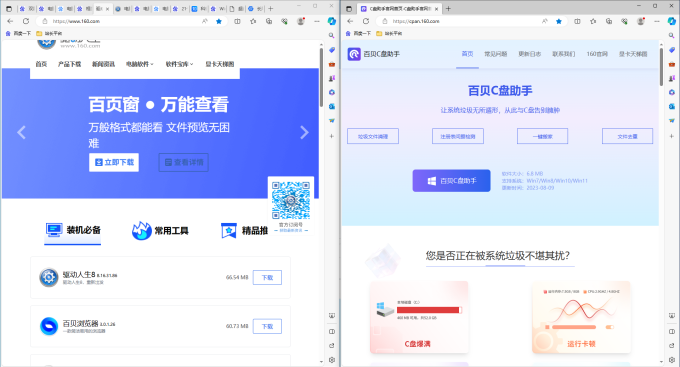The width and height of the screenshot is (680, 367).
Task: Open settings and more in cpan.160.com window
Action: (x=657, y=21)
